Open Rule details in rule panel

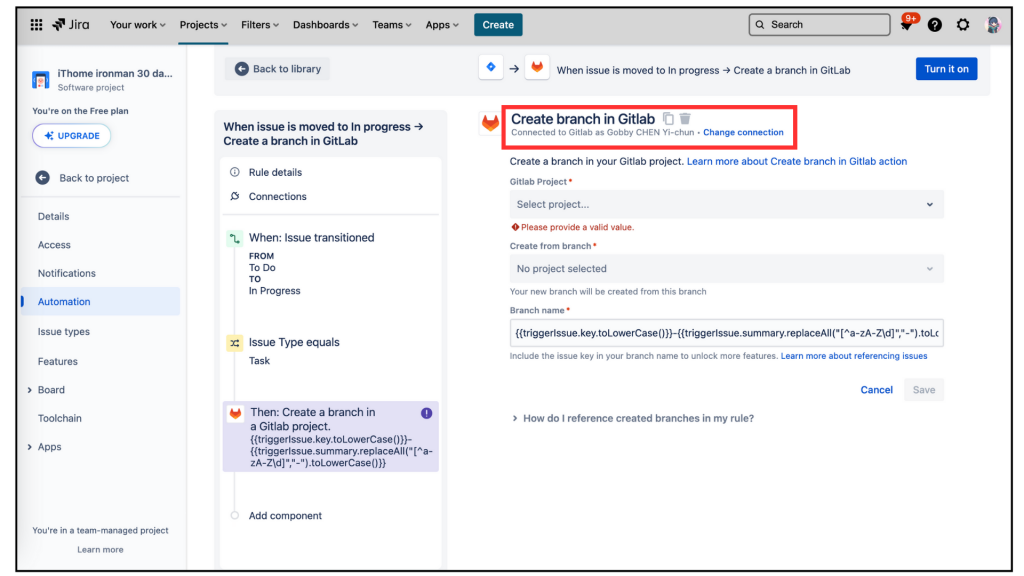point(275,172)
